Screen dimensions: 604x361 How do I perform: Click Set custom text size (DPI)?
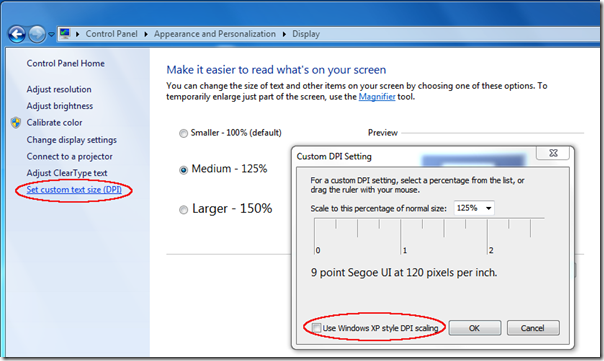74,190
